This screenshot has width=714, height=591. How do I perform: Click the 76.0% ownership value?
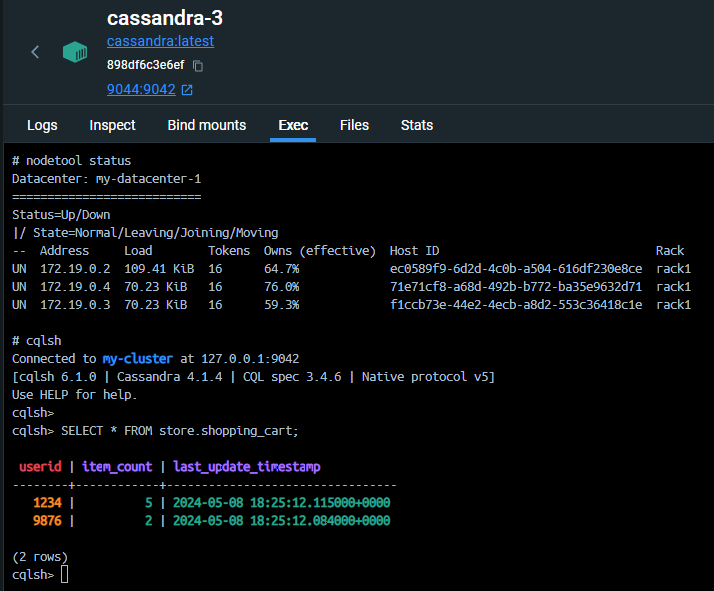tap(282, 287)
